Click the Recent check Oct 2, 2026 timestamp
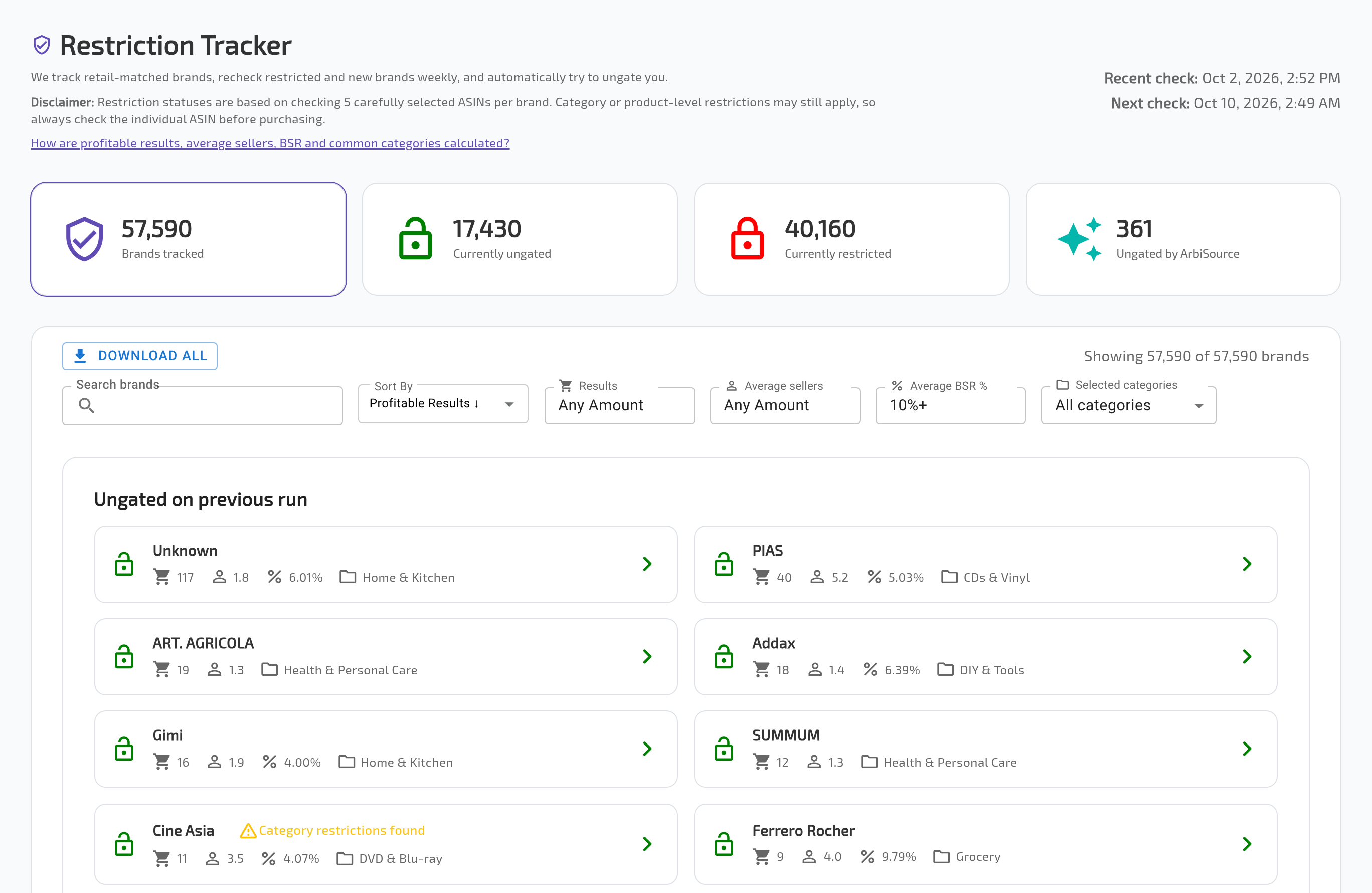 [x=1222, y=78]
